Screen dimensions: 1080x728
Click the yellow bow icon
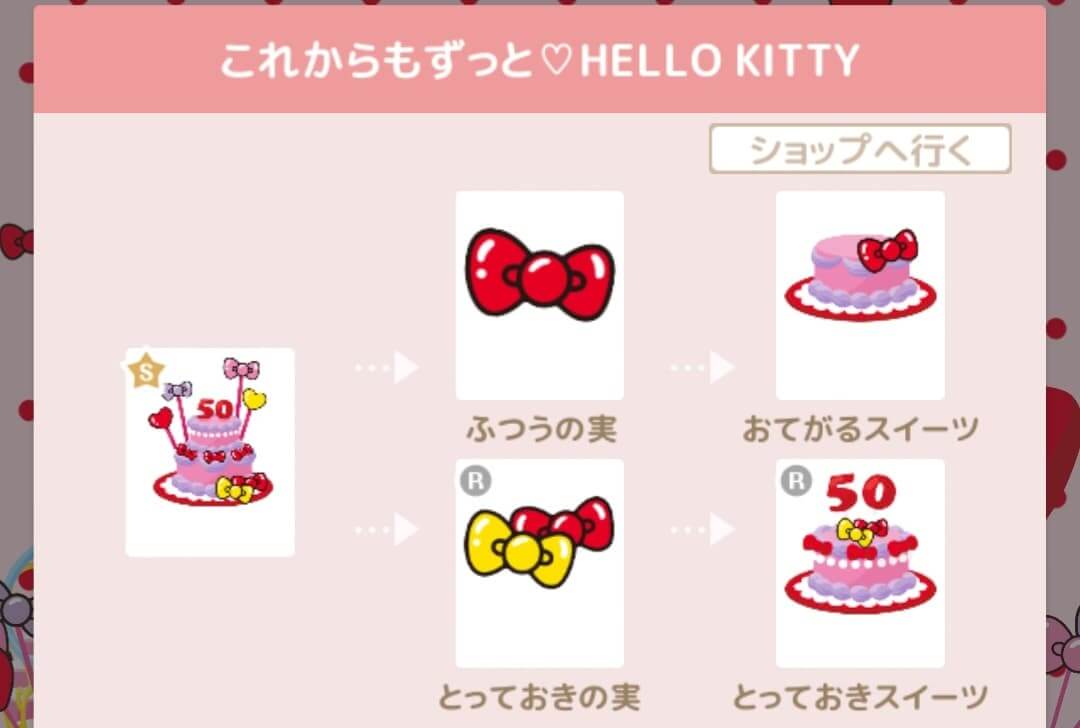click(519, 549)
